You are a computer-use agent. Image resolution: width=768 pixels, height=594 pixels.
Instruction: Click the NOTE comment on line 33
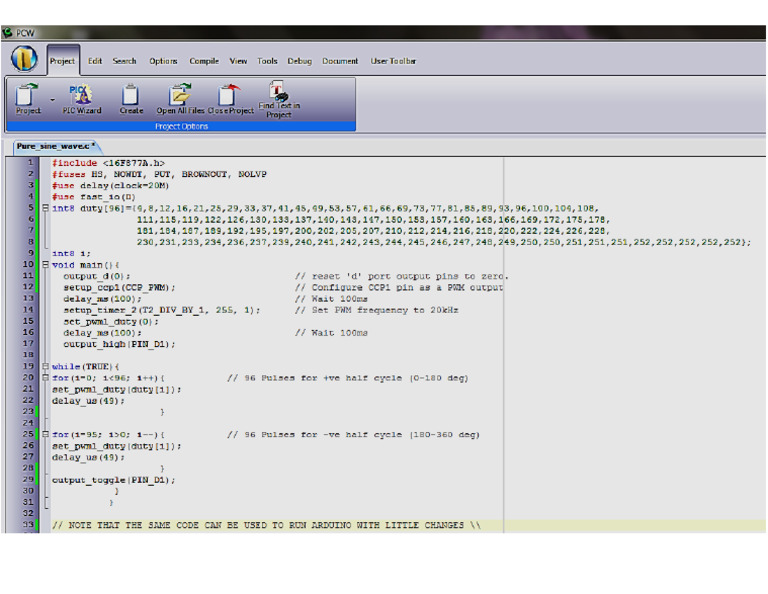(266, 525)
